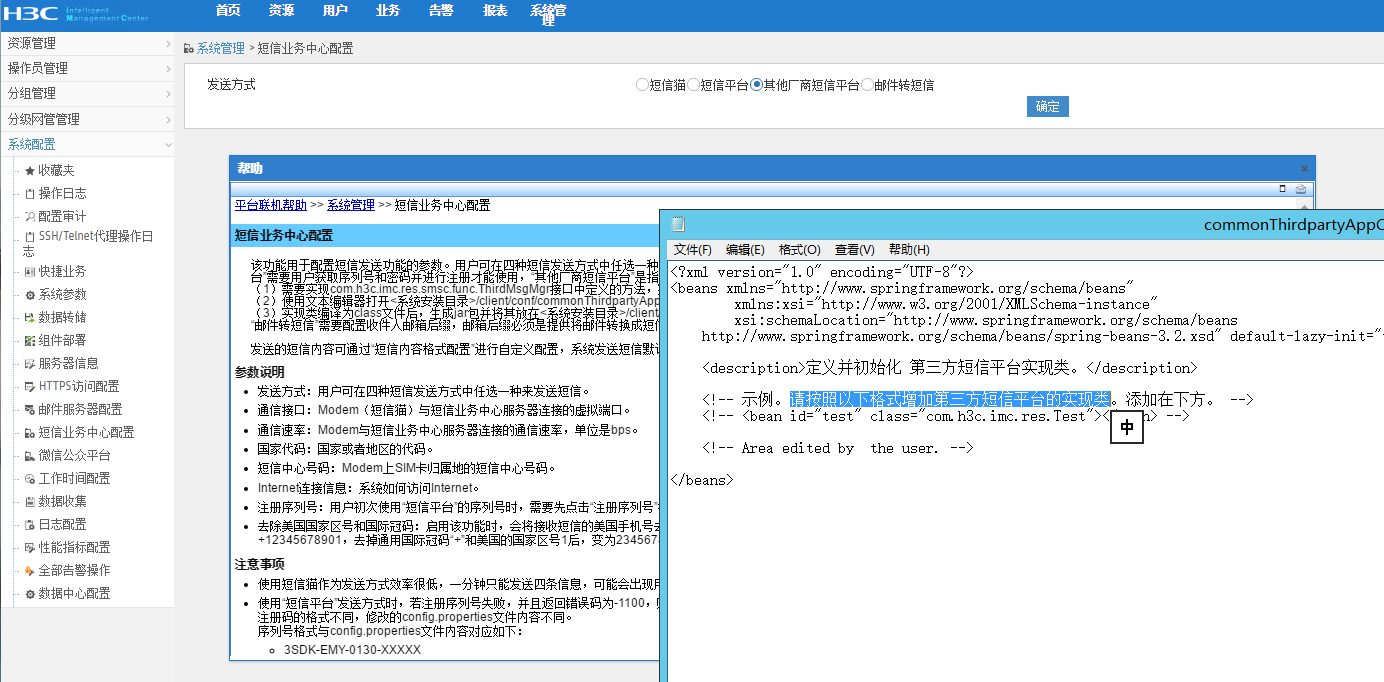The width and height of the screenshot is (1384, 682).
Task: Click the gear icon beside 数据中心配置
Action: [30, 594]
